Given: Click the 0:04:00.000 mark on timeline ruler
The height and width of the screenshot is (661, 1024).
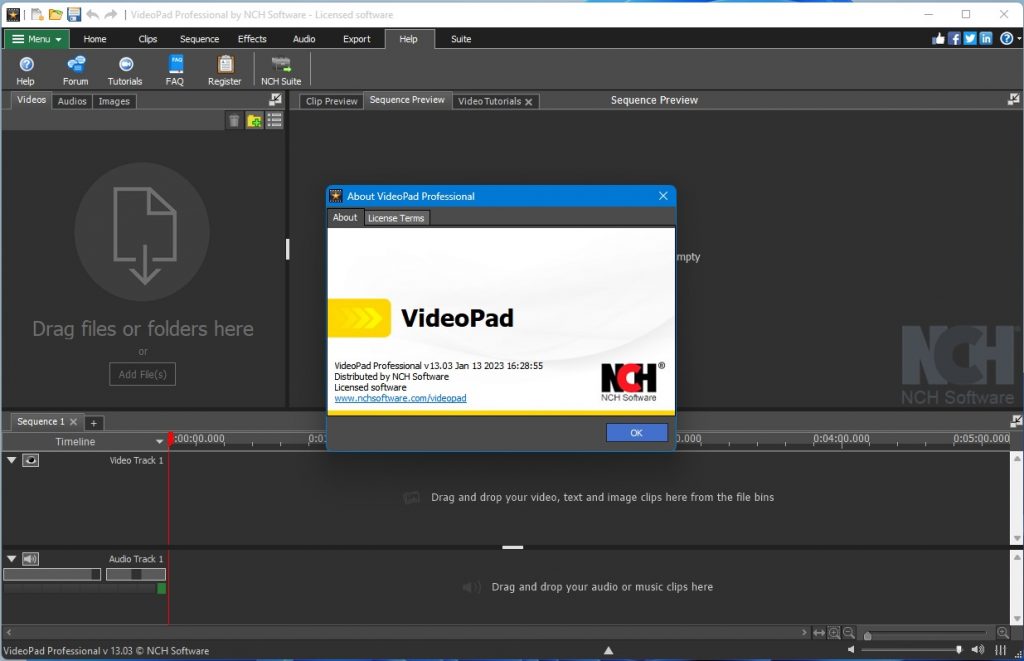Looking at the screenshot, I should (x=841, y=438).
